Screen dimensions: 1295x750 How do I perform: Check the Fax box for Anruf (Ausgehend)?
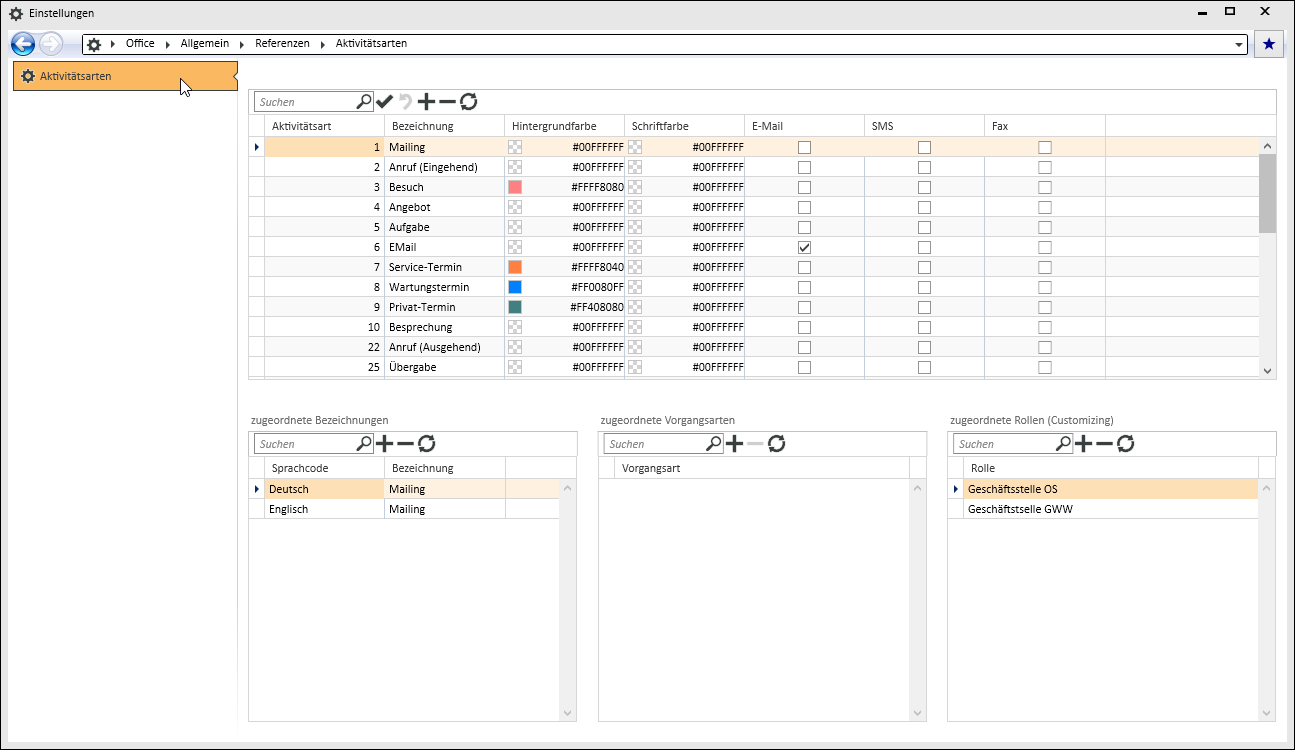(x=1044, y=347)
